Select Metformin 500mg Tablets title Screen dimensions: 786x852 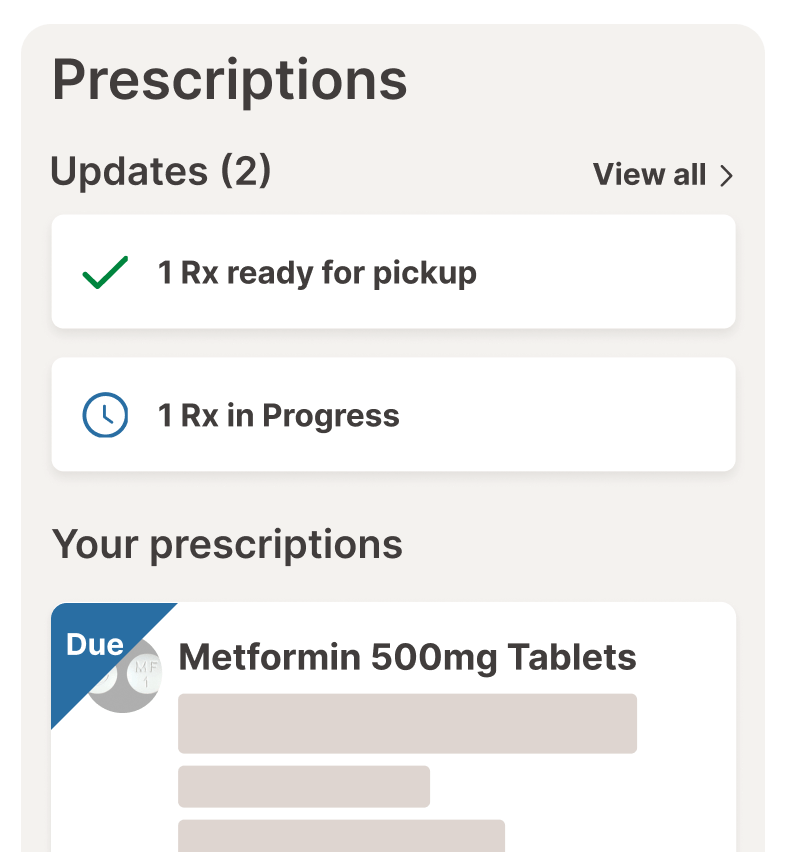[407, 657]
